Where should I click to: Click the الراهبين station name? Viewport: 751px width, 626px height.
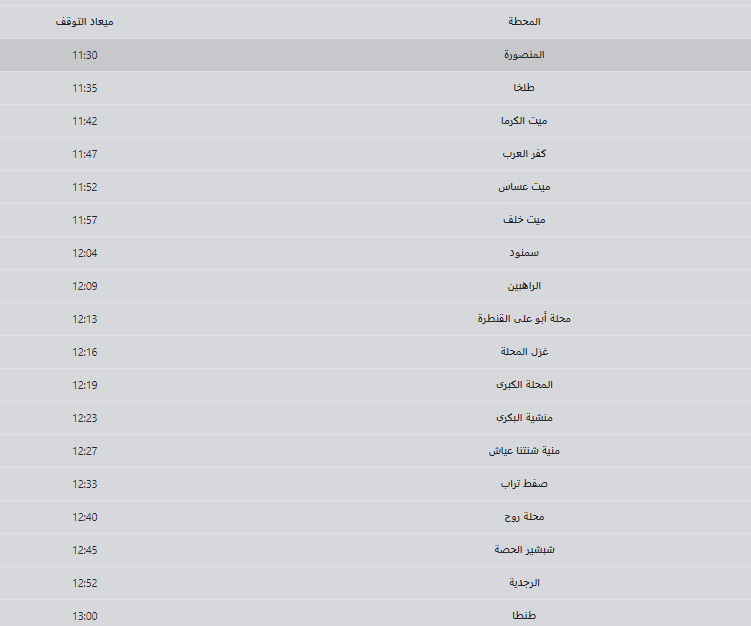click(524, 286)
